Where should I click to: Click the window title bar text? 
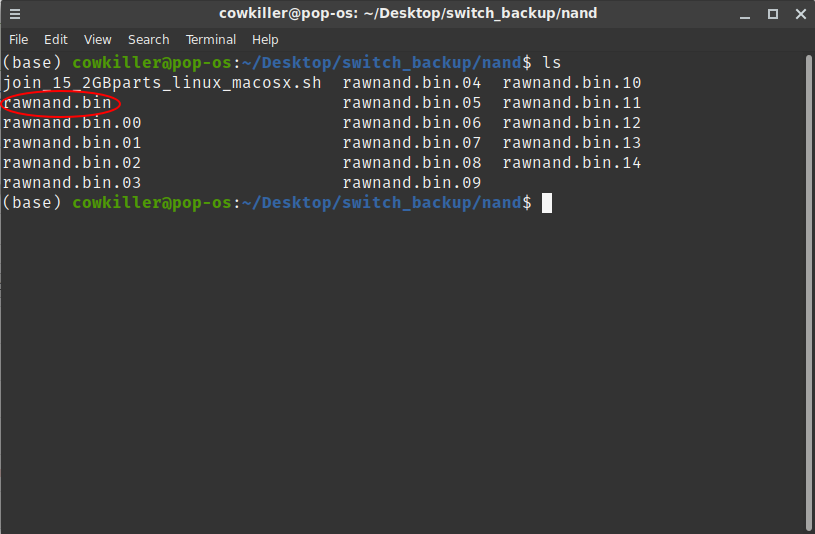coord(407,14)
